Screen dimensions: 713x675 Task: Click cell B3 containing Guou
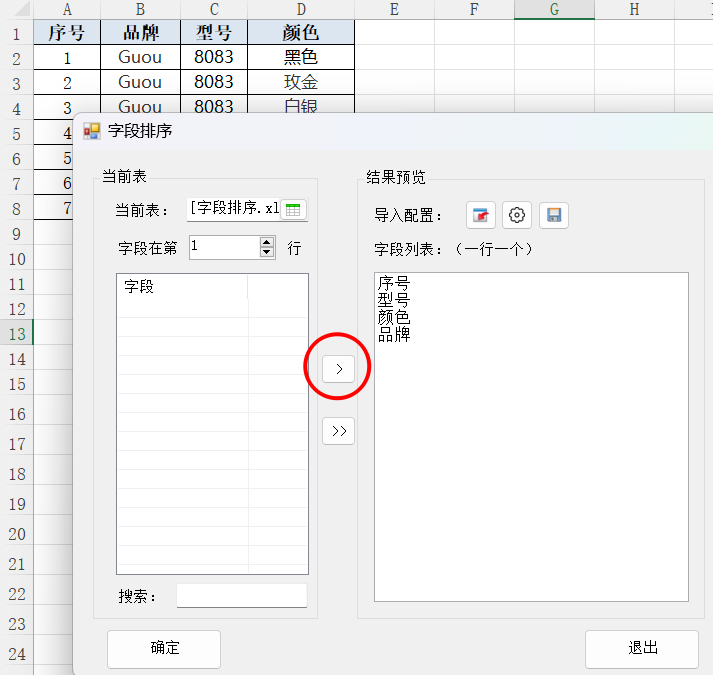click(141, 82)
